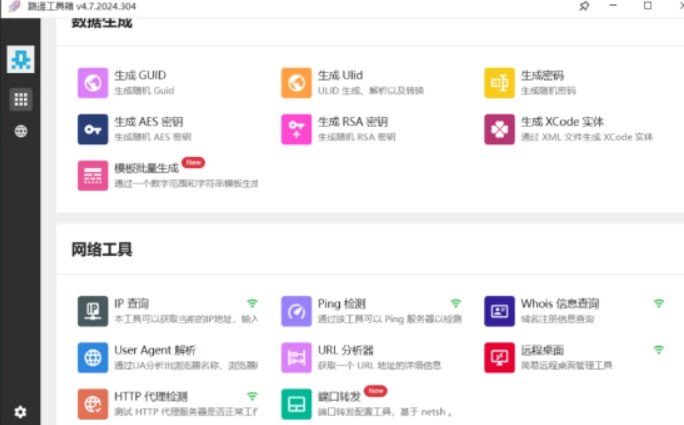The height and width of the screenshot is (425, 684).
Task: Open the sidebar all-tools grid icon
Action: click(21, 99)
